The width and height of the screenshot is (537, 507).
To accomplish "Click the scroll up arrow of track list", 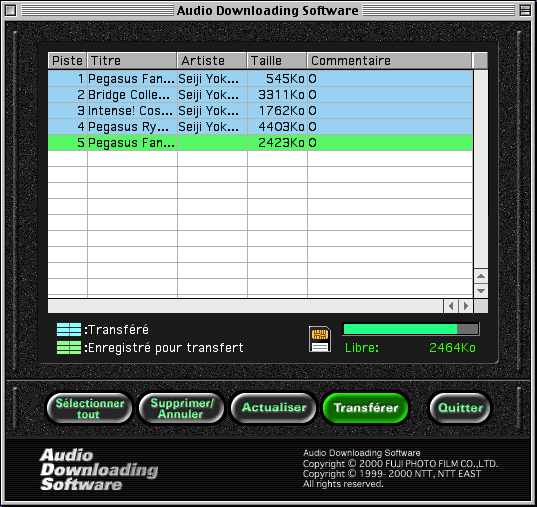I will (x=481, y=276).
